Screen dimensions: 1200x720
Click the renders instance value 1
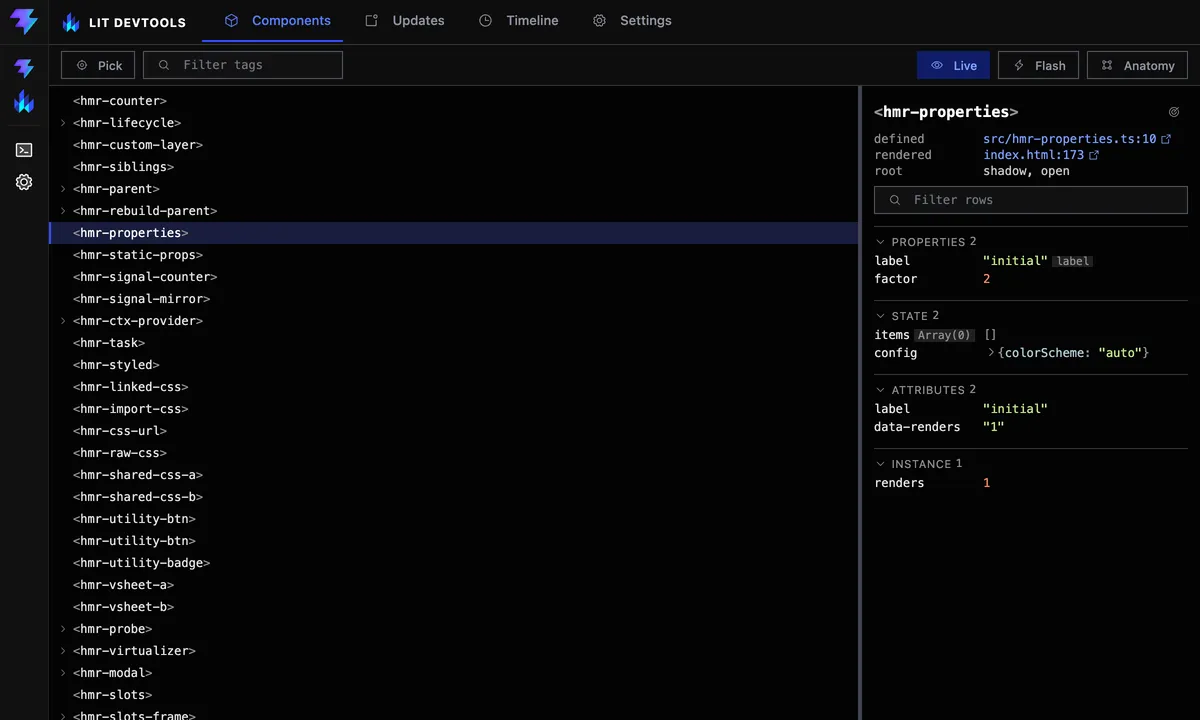[x=987, y=483]
